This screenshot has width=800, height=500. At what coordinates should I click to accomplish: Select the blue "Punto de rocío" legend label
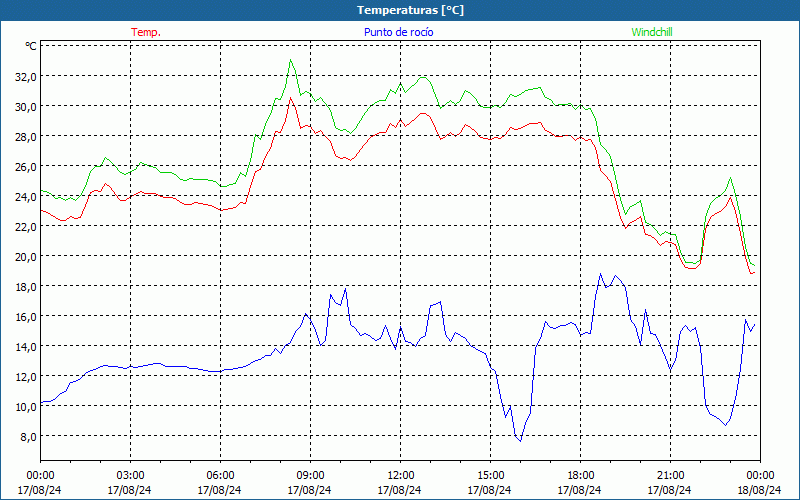click(398, 32)
